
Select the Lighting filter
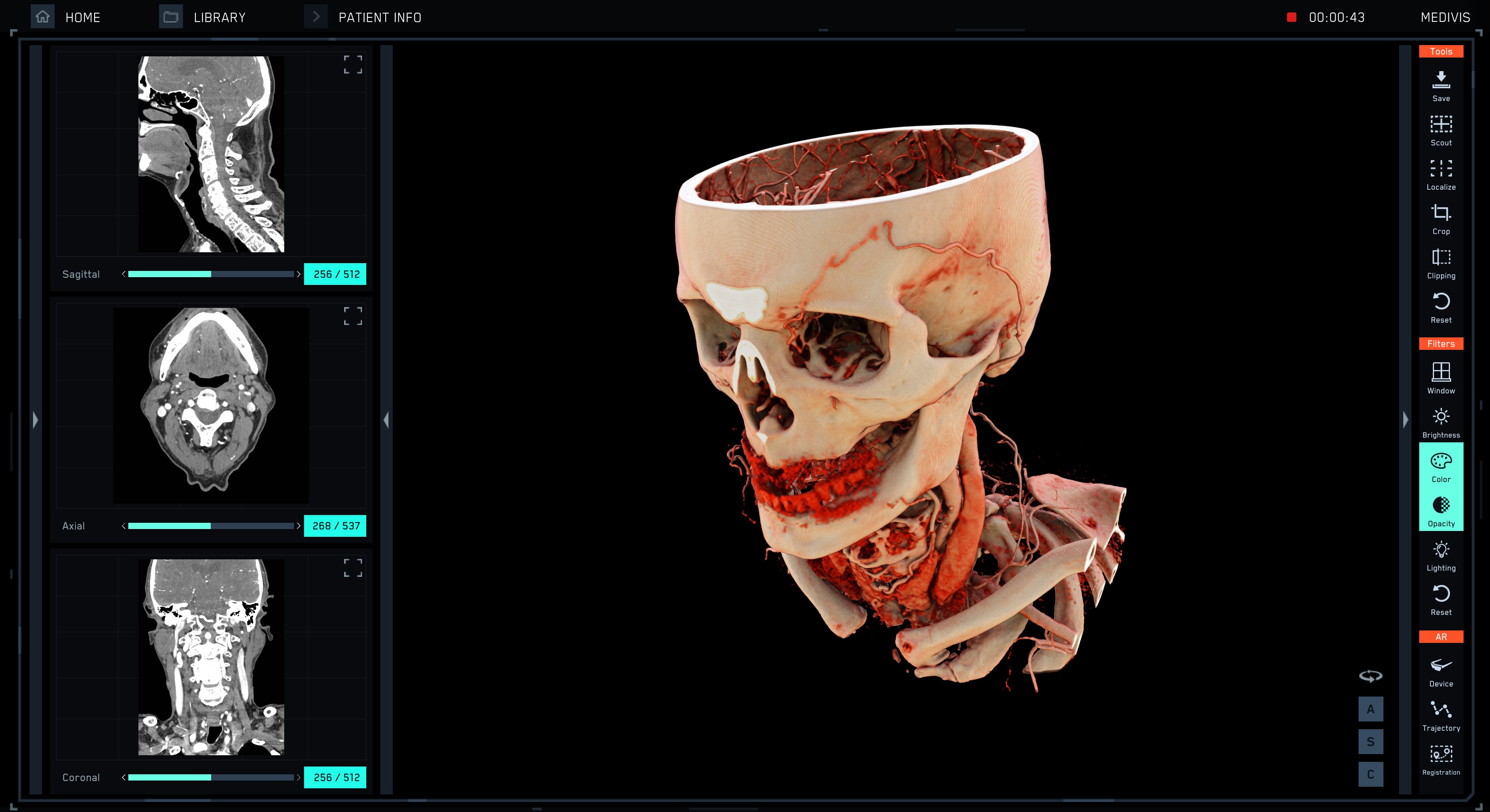1441,550
